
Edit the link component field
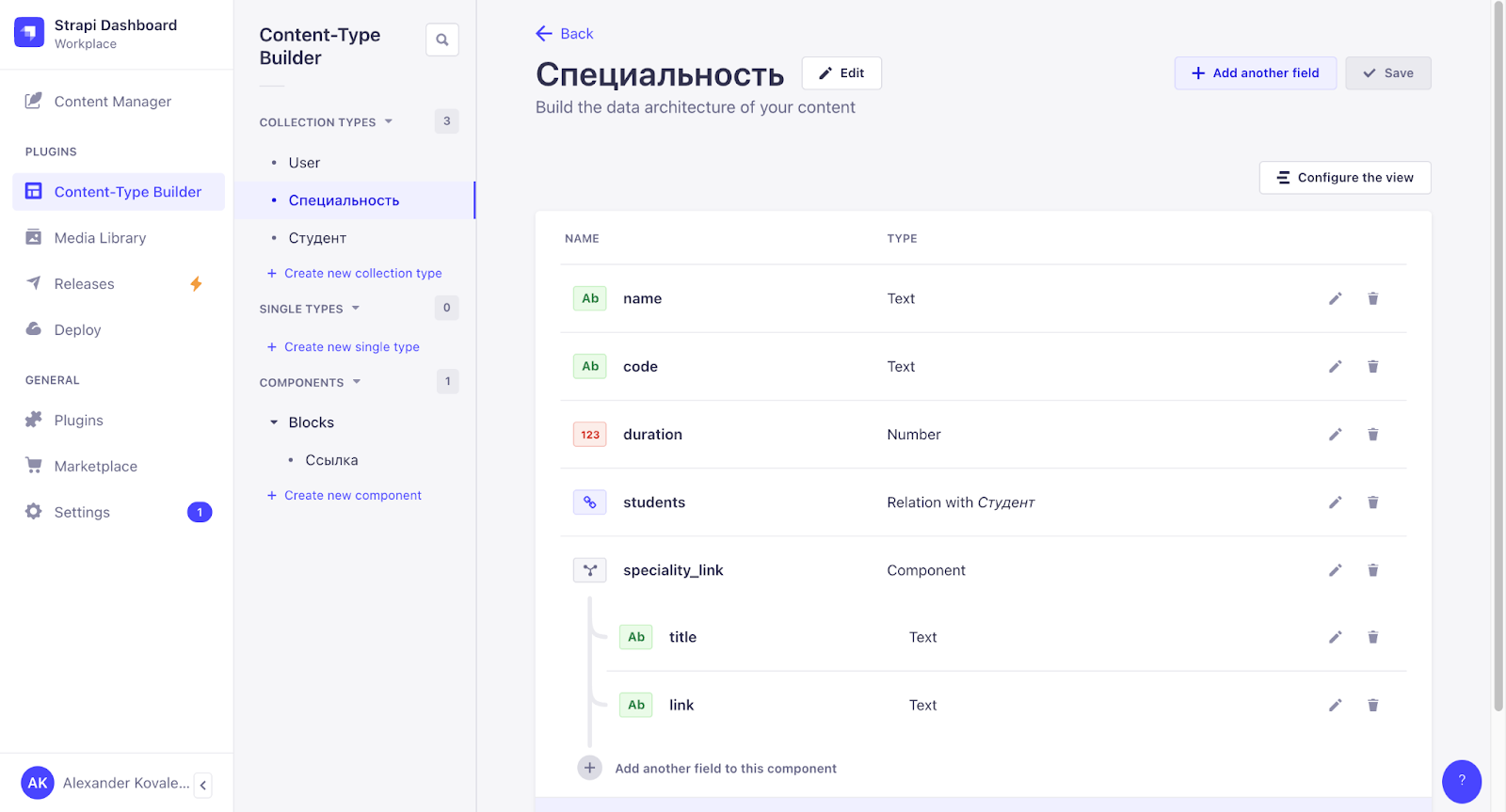pyautogui.click(x=1335, y=705)
